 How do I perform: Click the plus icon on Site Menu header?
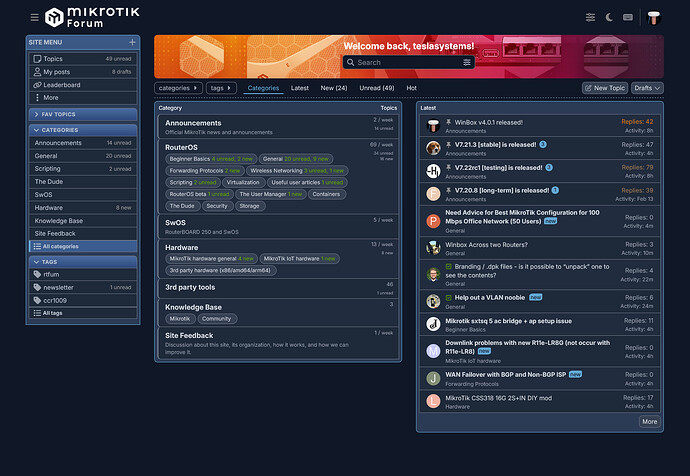[x=132, y=42]
